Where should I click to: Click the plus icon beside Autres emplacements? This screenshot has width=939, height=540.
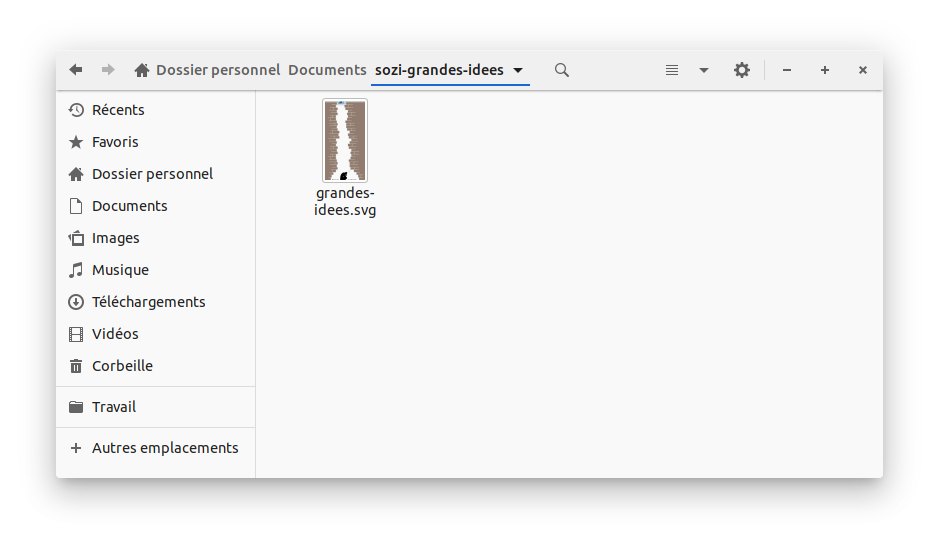coord(76,448)
